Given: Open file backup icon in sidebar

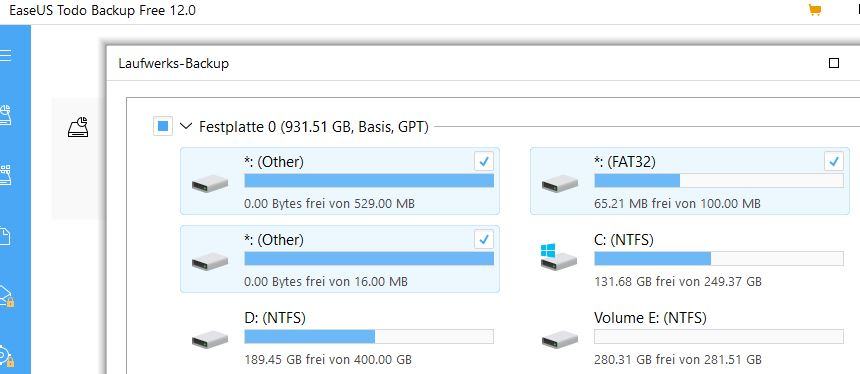Looking at the screenshot, I should [5, 236].
